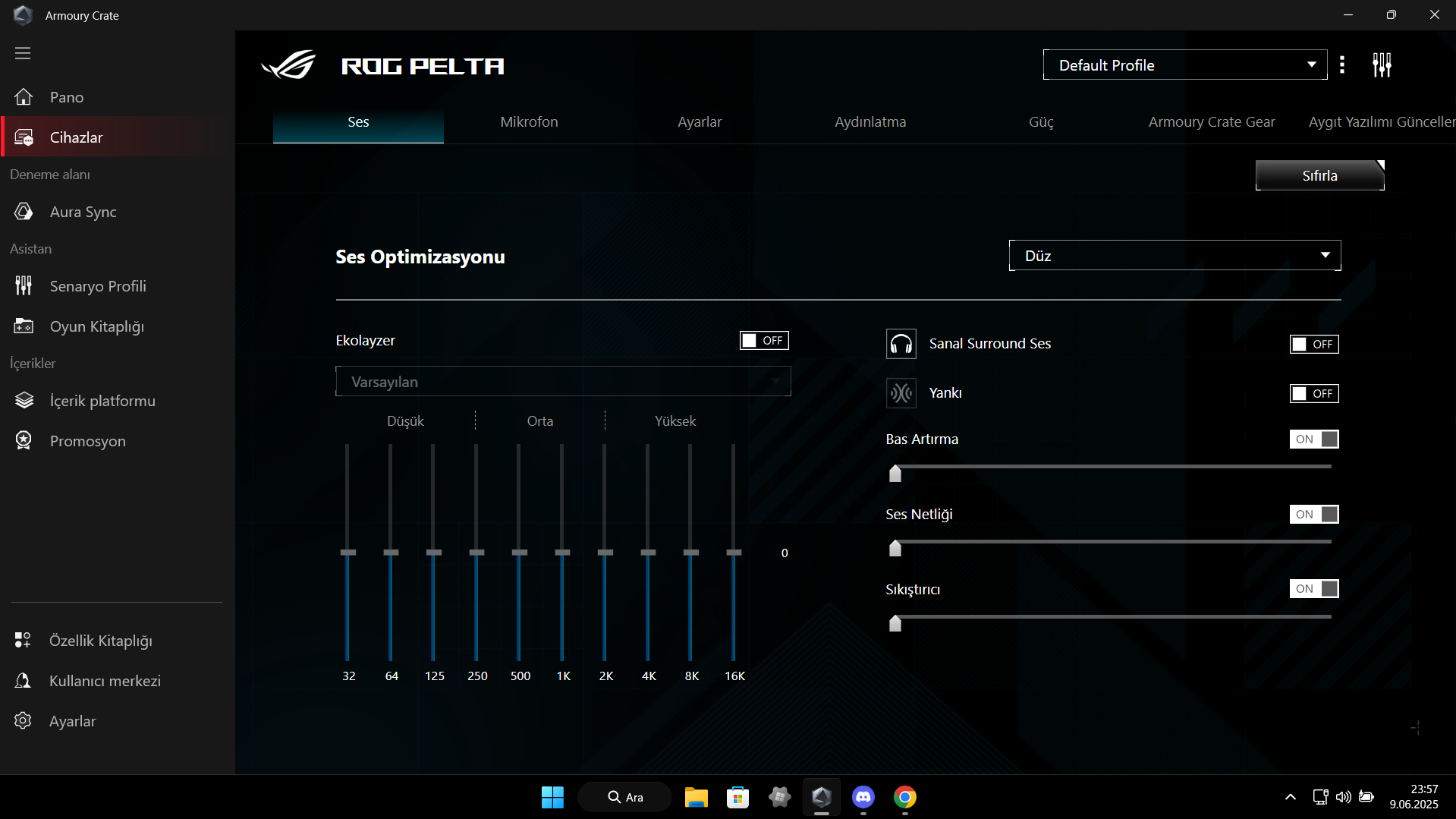Turn off Ses Netliği toggle
1456x819 pixels.
coord(1314,515)
